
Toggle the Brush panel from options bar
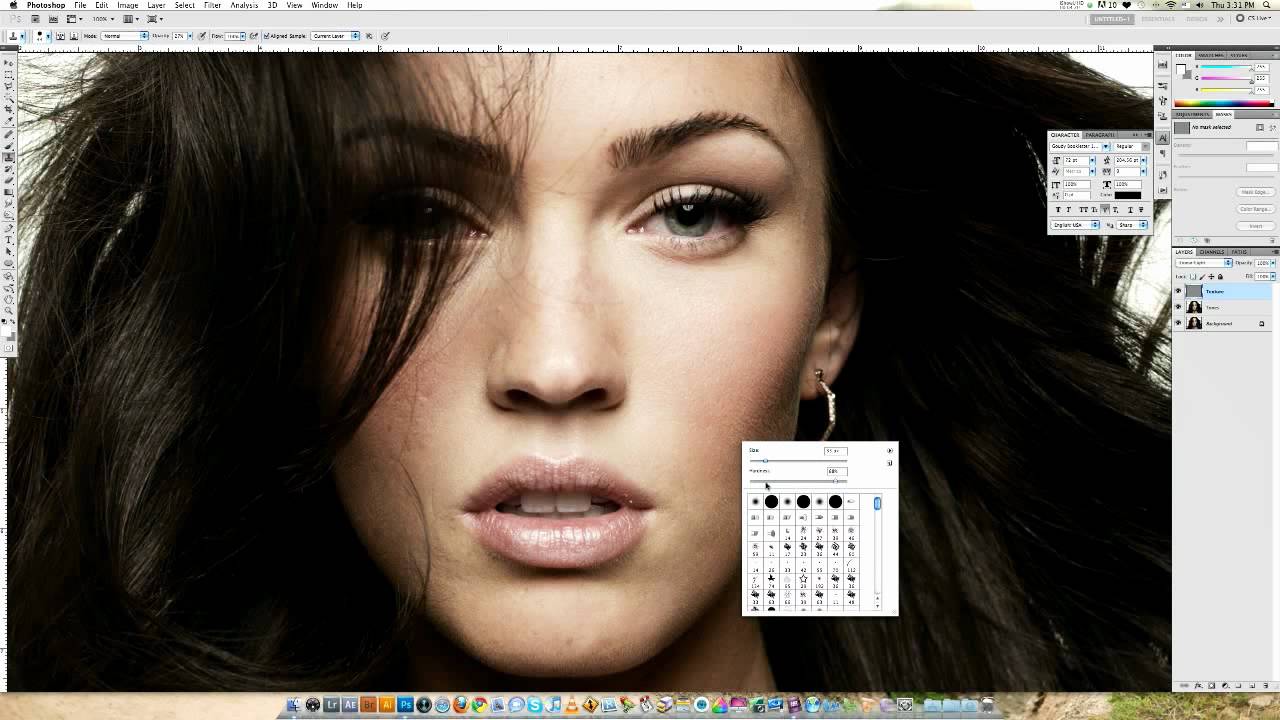click(60, 36)
